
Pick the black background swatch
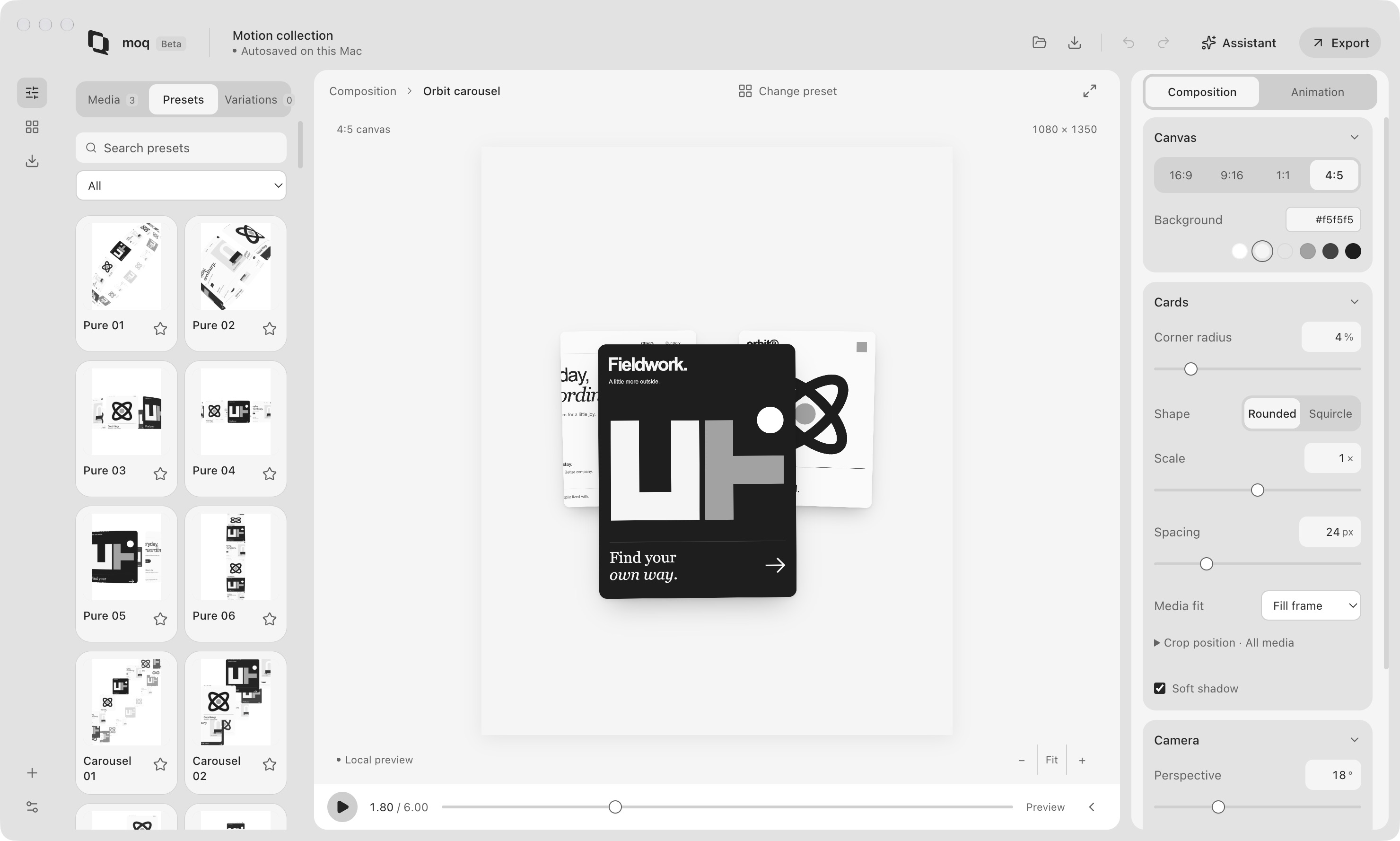[x=1353, y=251]
